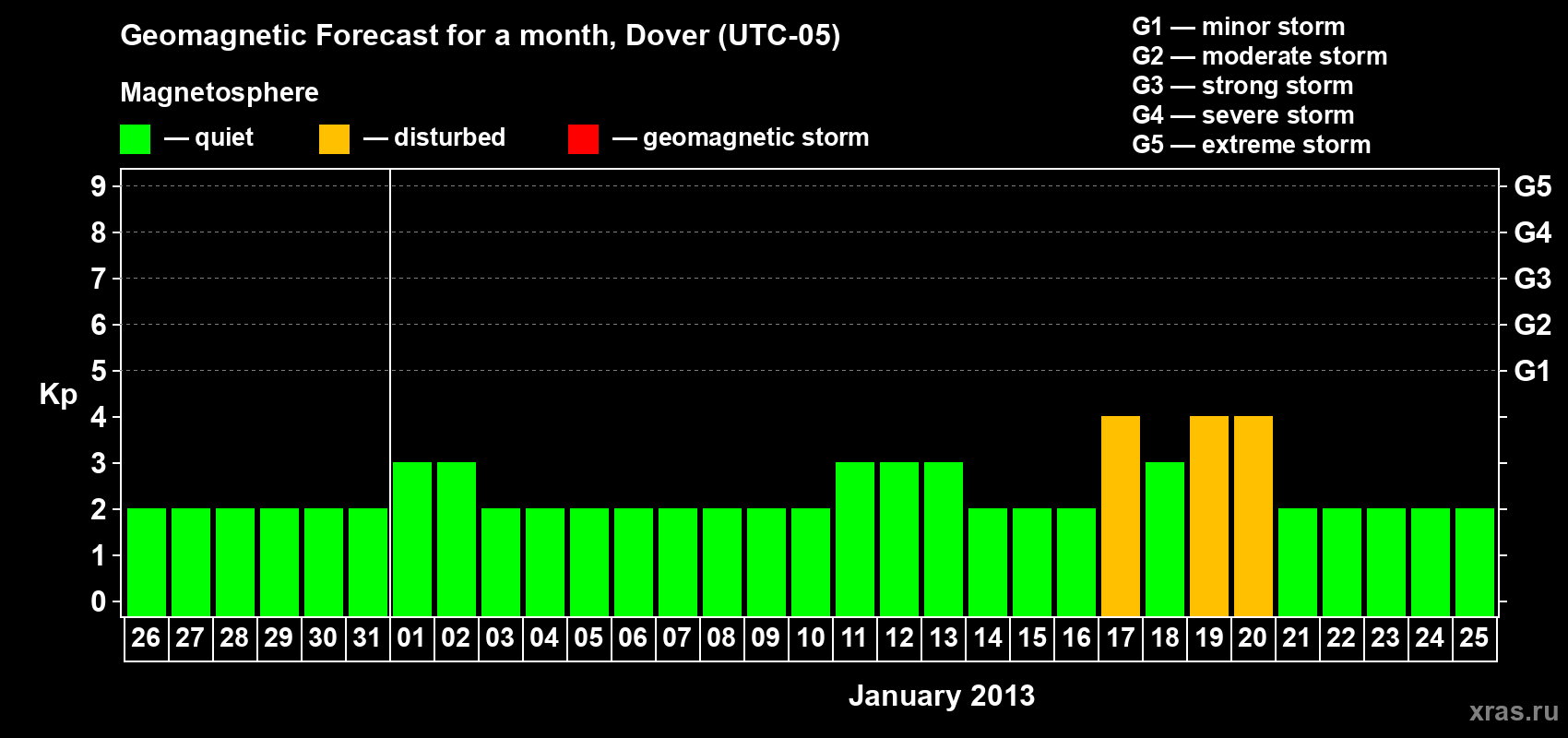Click the Kp value 0 axis tick
This screenshot has height=738, width=1568.
tap(99, 601)
